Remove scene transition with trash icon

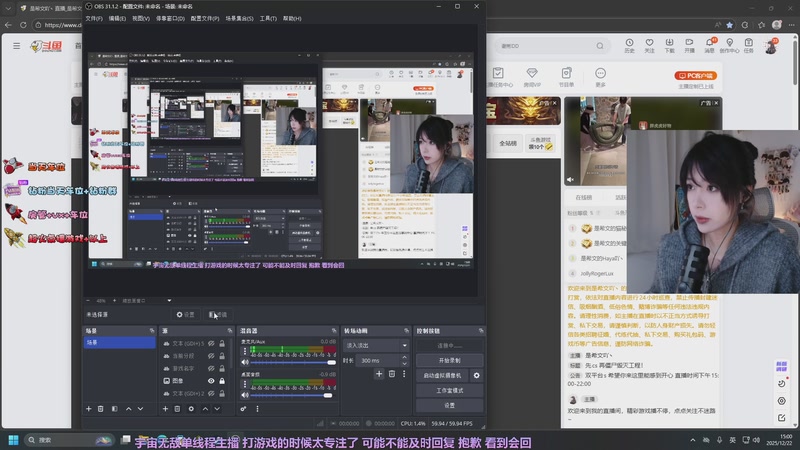coord(392,374)
